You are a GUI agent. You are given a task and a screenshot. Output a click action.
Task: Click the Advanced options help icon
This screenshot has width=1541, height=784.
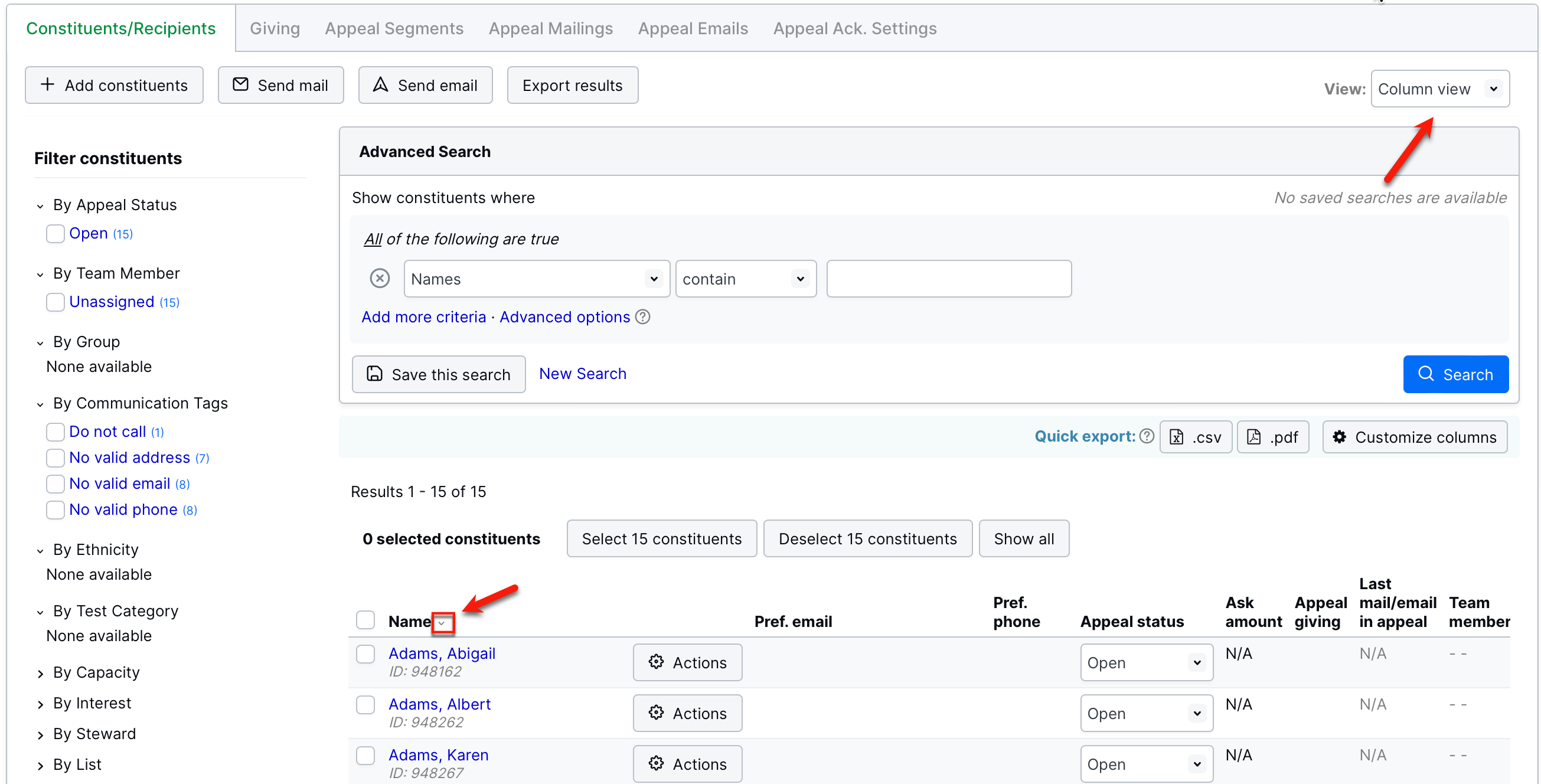click(x=642, y=317)
